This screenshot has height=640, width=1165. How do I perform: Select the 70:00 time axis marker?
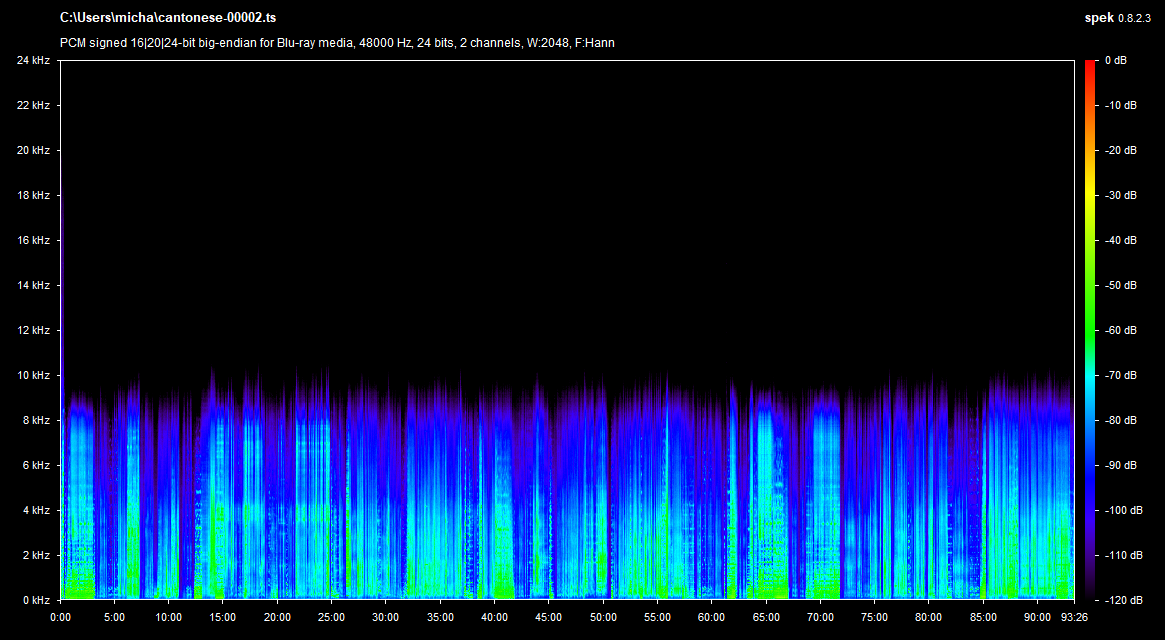tap(820, 617)
